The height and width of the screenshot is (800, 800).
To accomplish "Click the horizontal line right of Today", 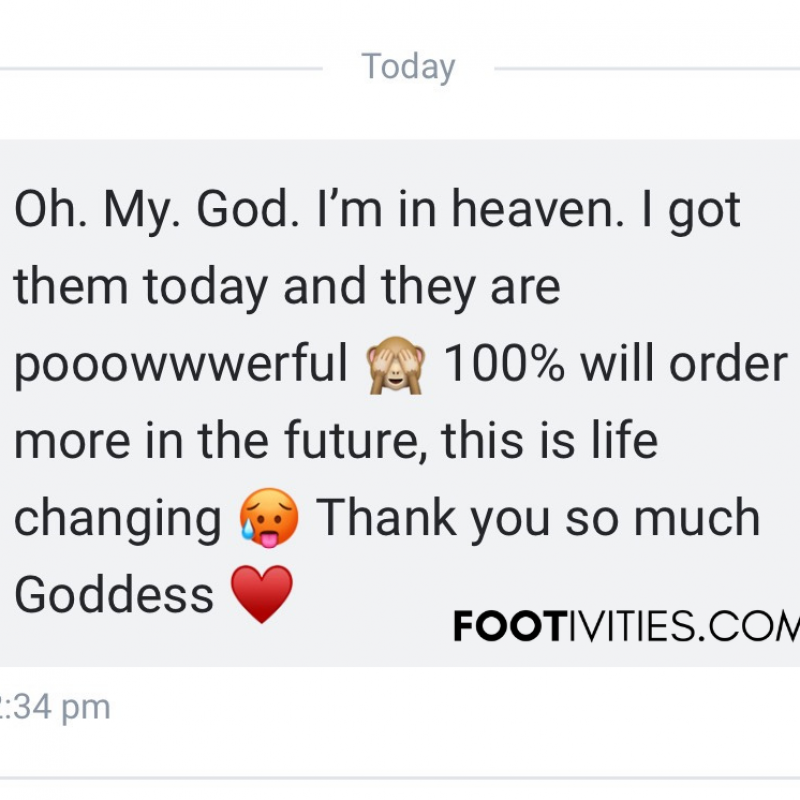I will point(647,68).
